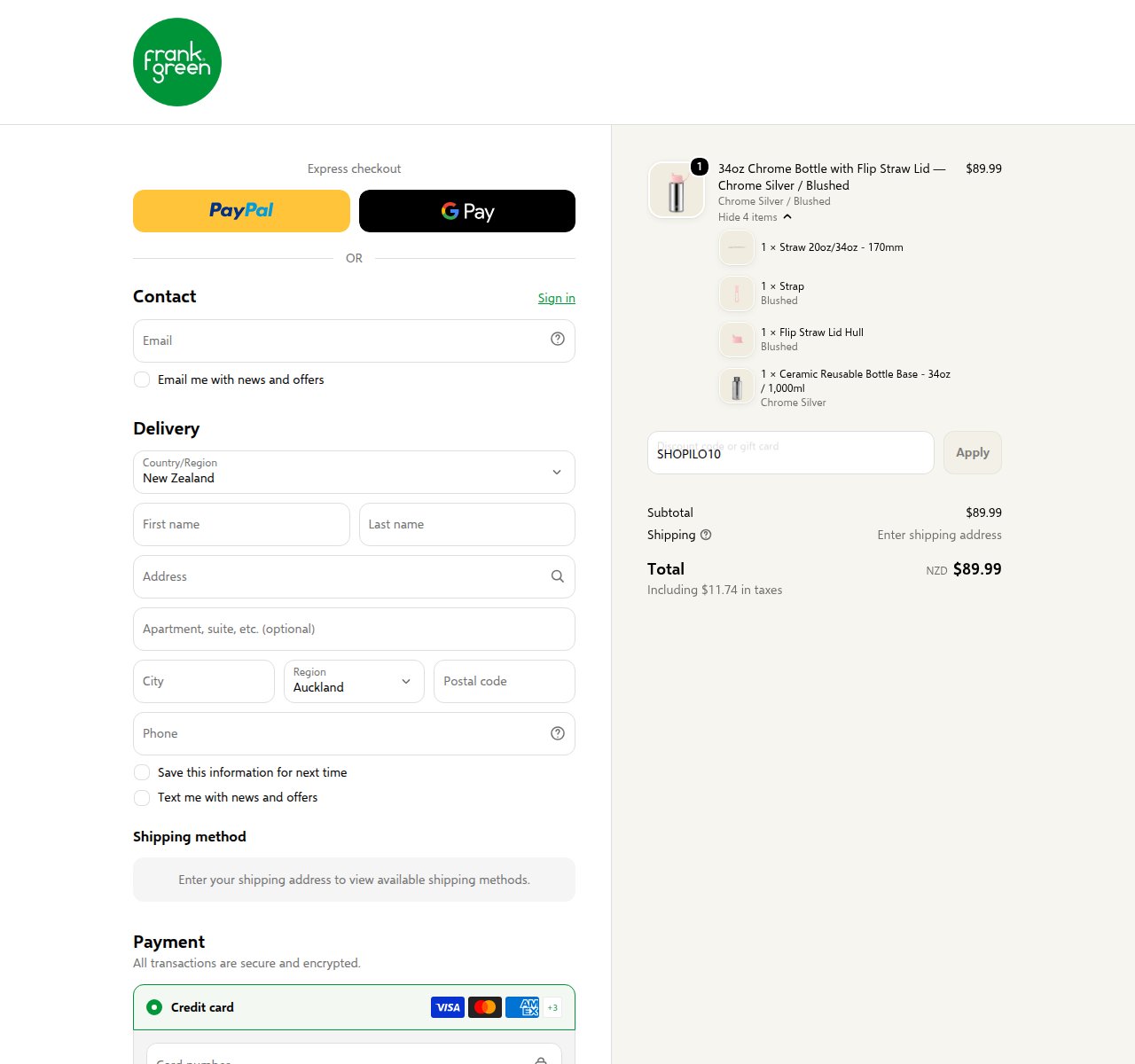
Task: Click the Mastercard icon
Action: 485,1007
